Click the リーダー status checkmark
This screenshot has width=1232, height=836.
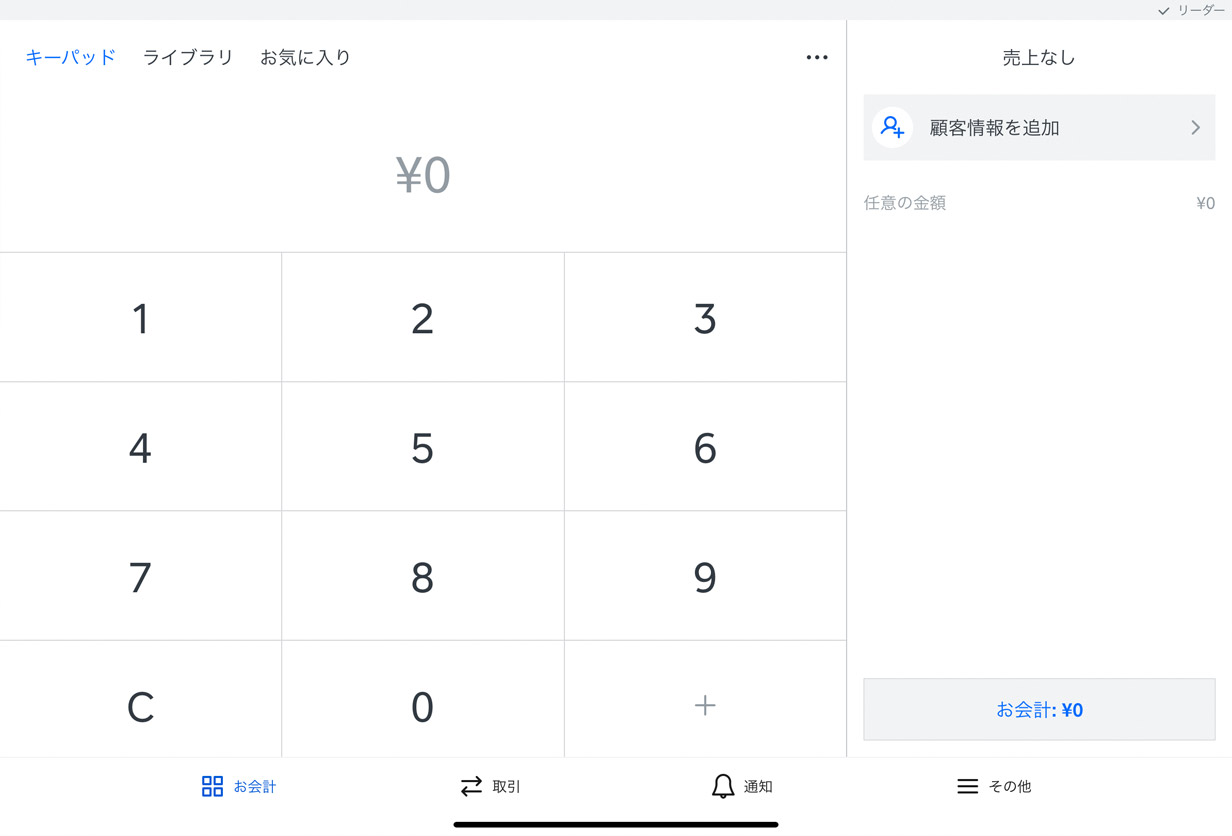coord(1162,10)
